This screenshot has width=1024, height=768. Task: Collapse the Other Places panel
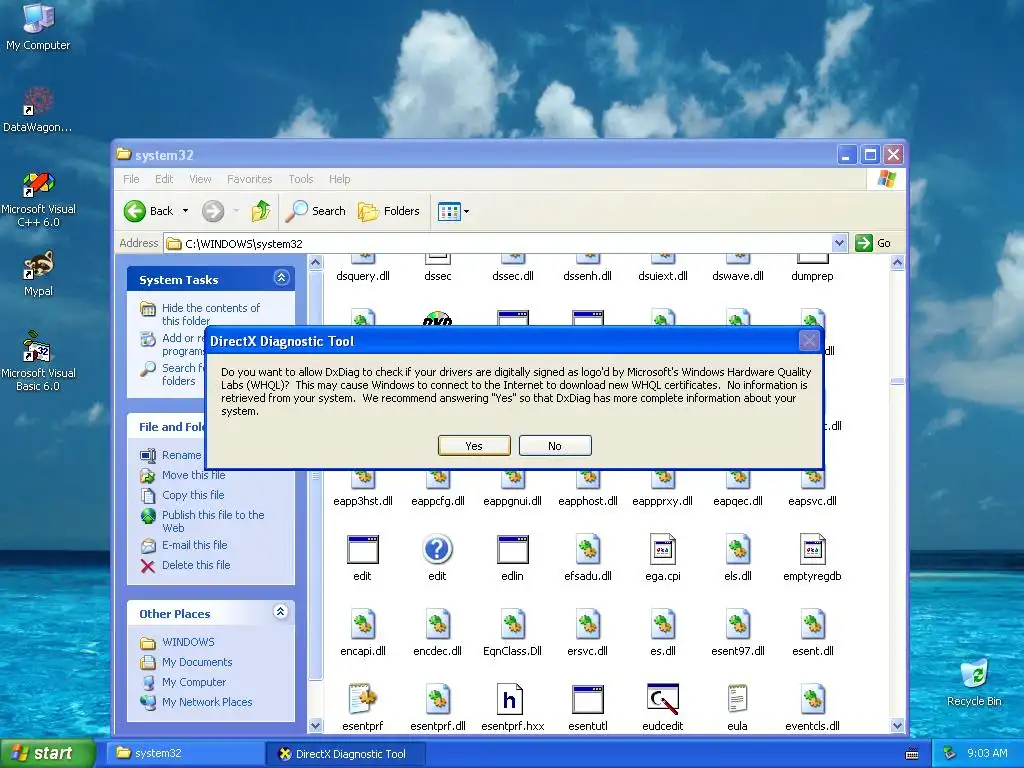click(x=280, y=612)
